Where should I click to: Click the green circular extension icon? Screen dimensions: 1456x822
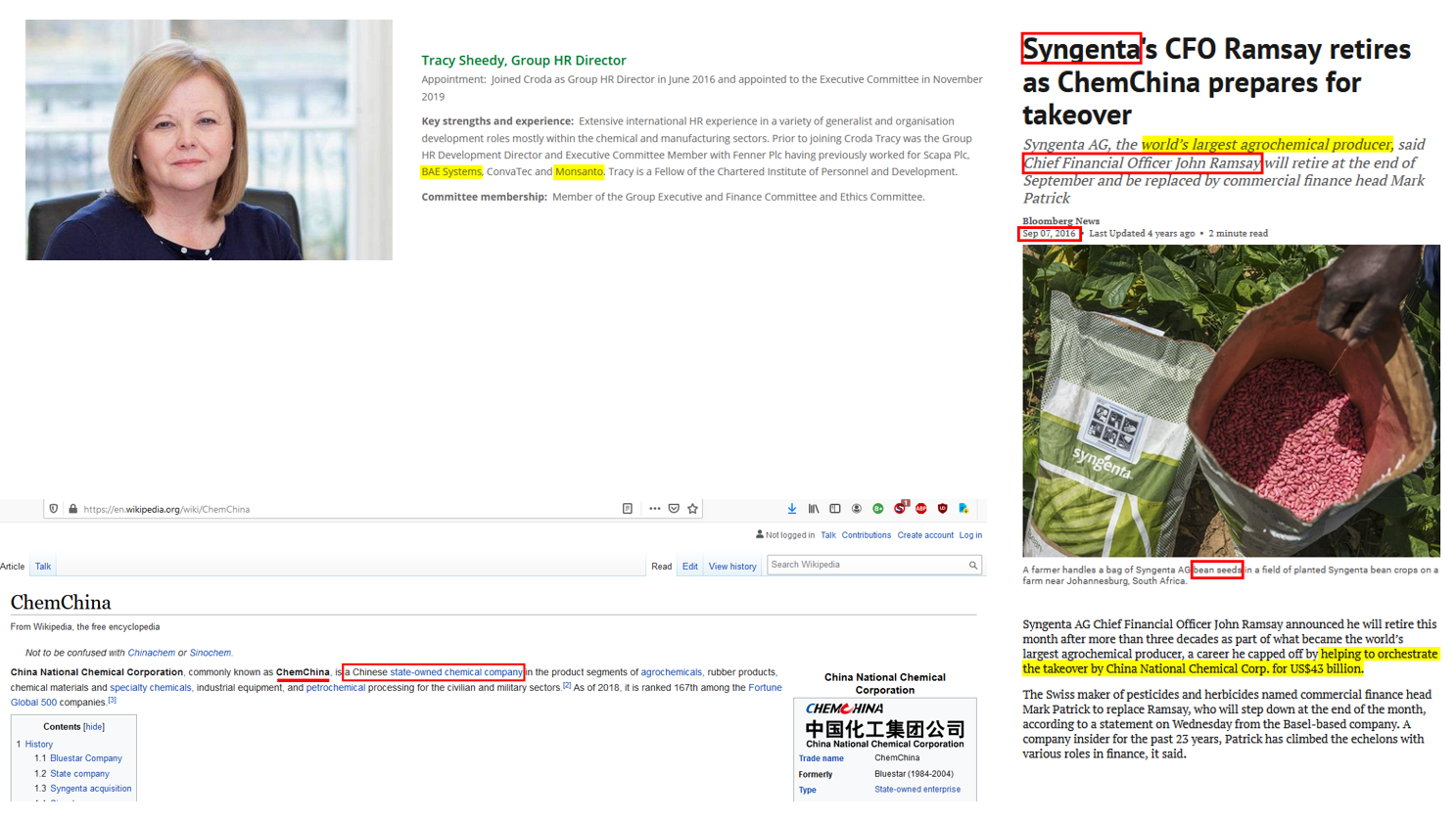[x=878, y=509]
